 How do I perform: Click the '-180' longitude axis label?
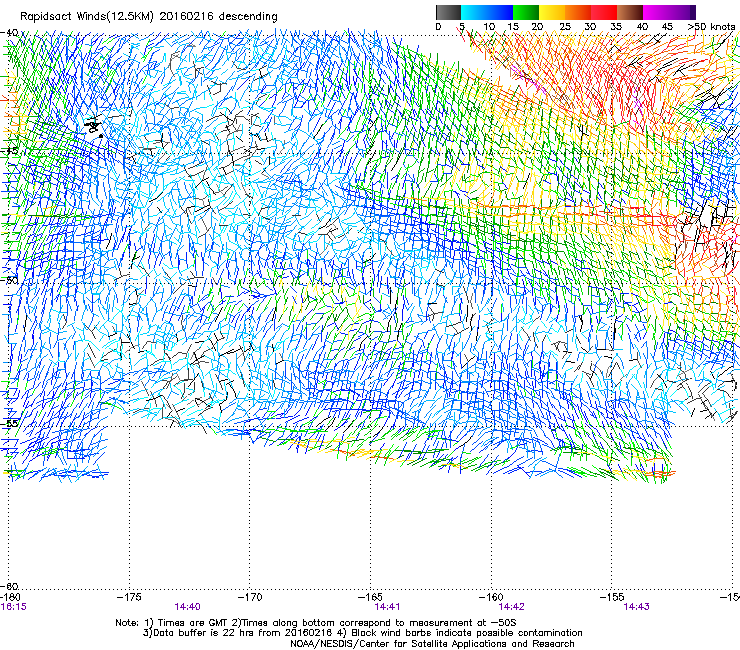click(x=10, y=598)
